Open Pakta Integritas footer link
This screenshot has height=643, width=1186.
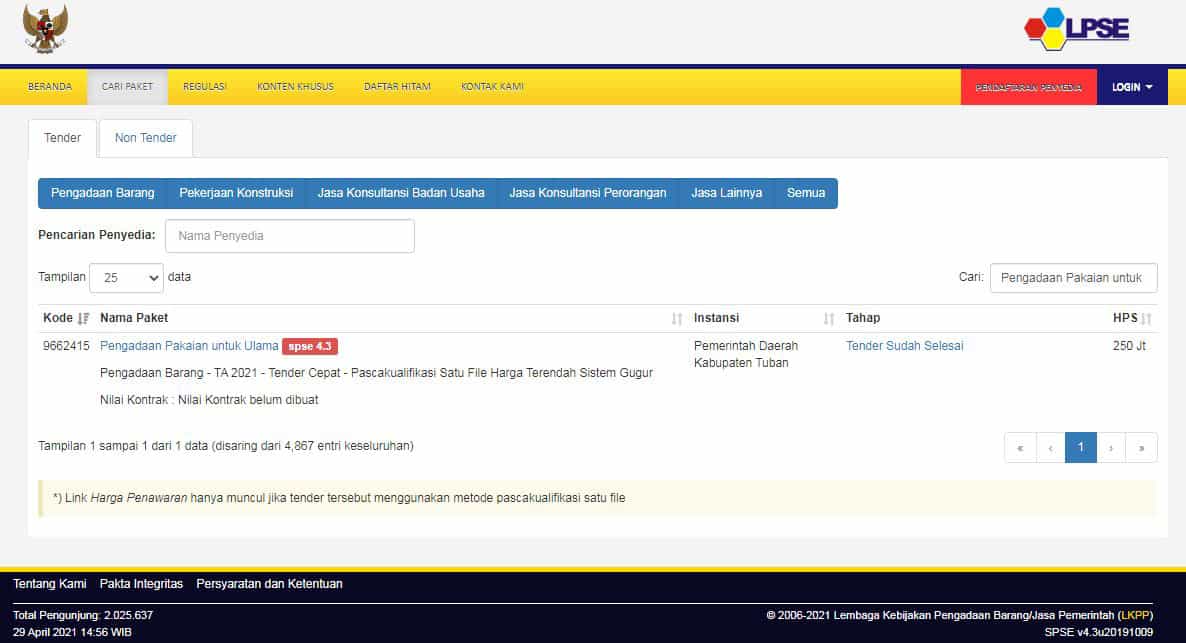coord(141,583)
